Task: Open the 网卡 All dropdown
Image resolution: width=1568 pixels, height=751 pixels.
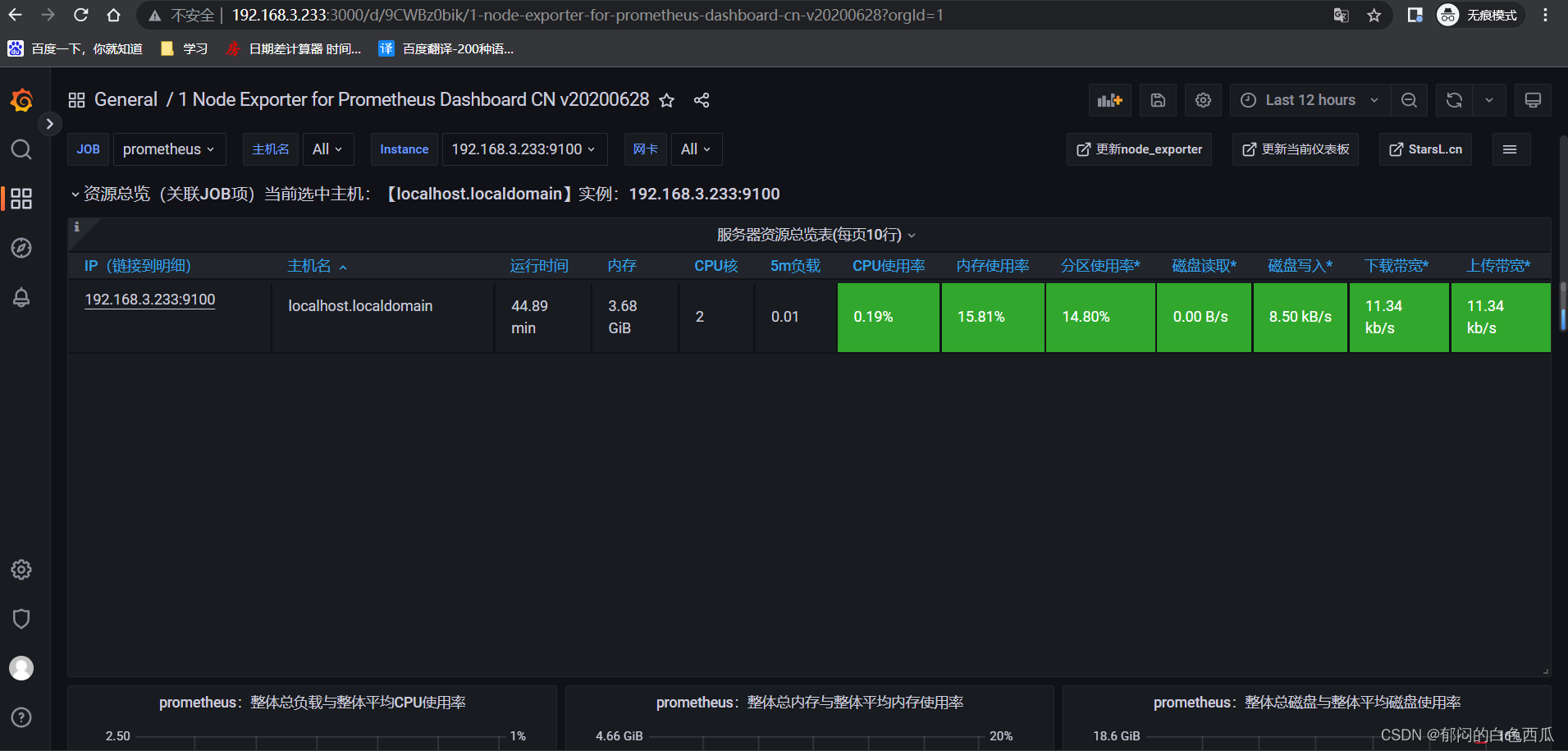Action: point(697,149)
